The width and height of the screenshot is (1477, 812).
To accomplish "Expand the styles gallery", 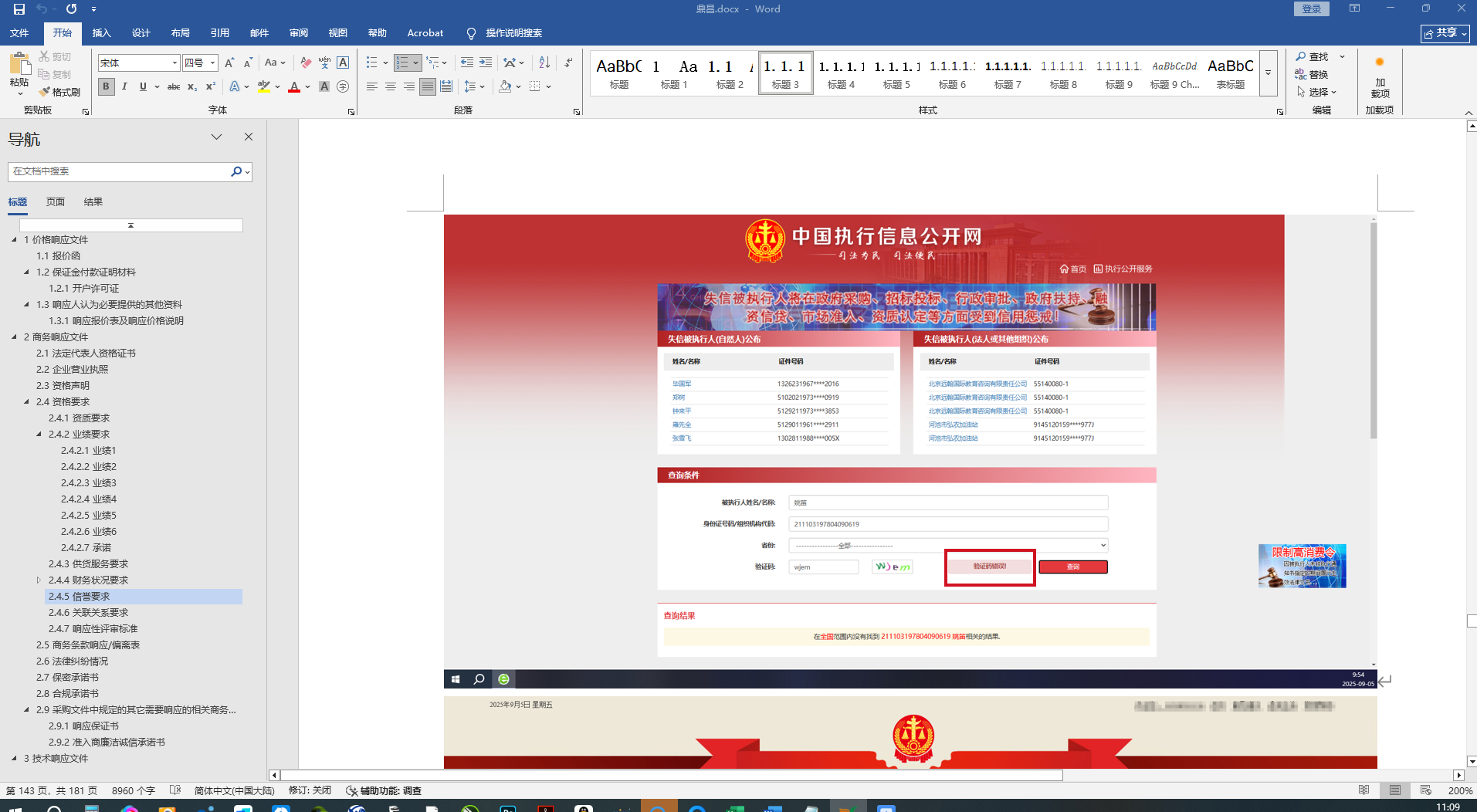I will tap(1268, 74).
